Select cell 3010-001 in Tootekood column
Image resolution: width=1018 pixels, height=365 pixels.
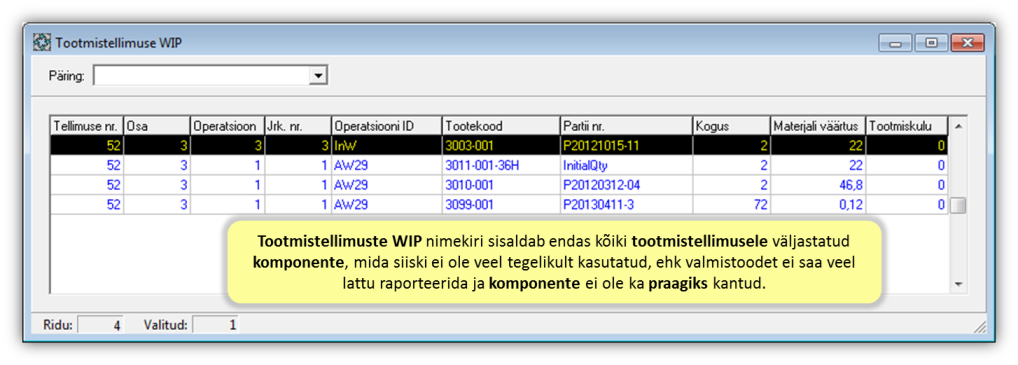point(502,185)
